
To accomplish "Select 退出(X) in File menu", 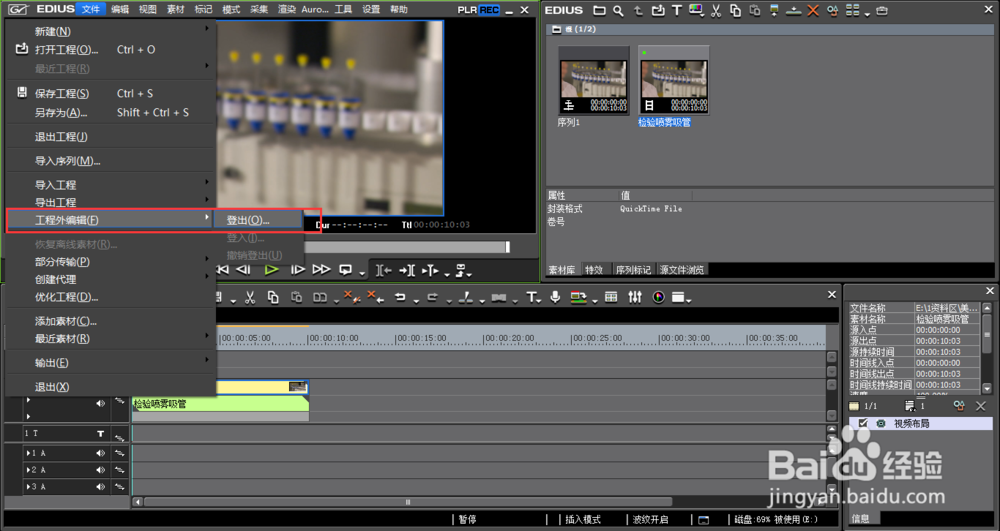I will click(111, 387).
